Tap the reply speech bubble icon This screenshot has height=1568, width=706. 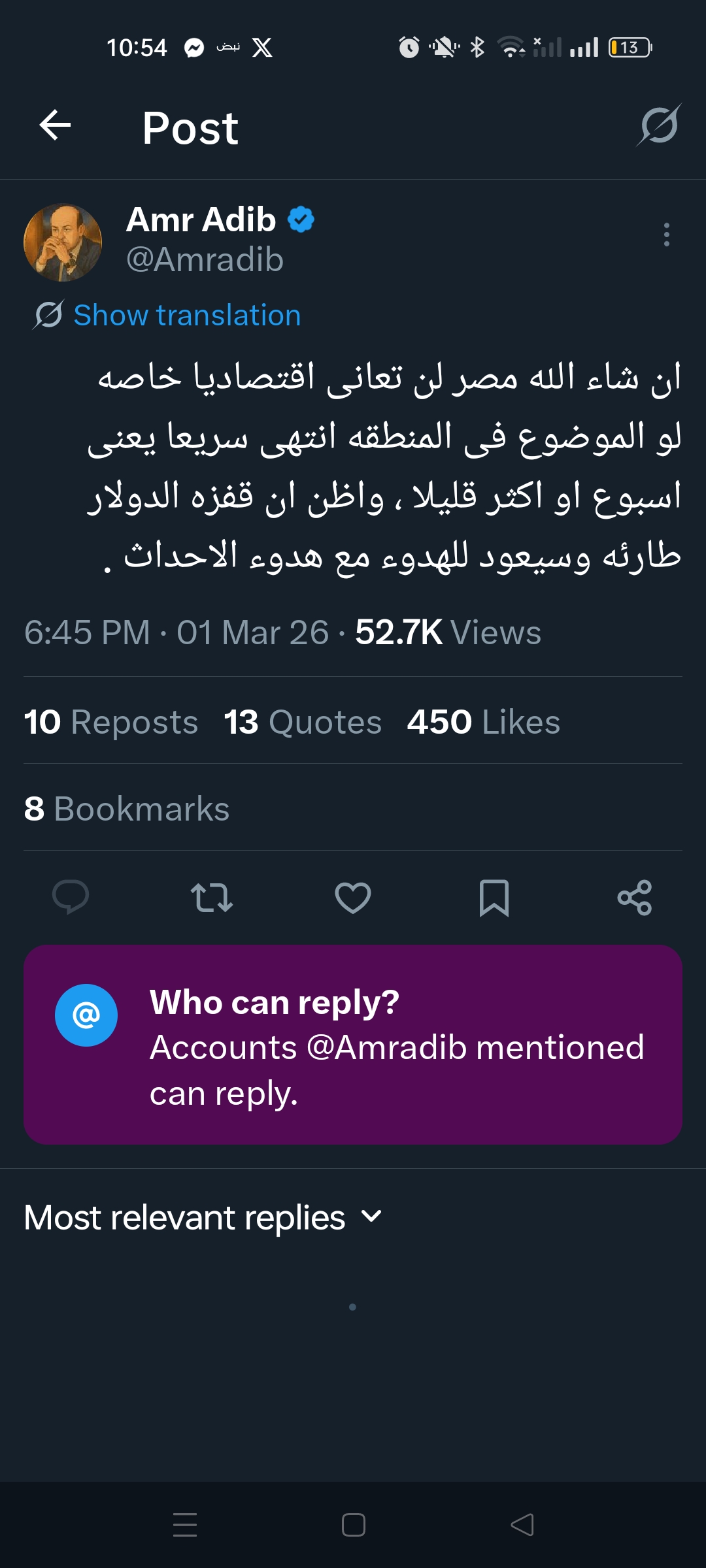(x=71, y=897)
